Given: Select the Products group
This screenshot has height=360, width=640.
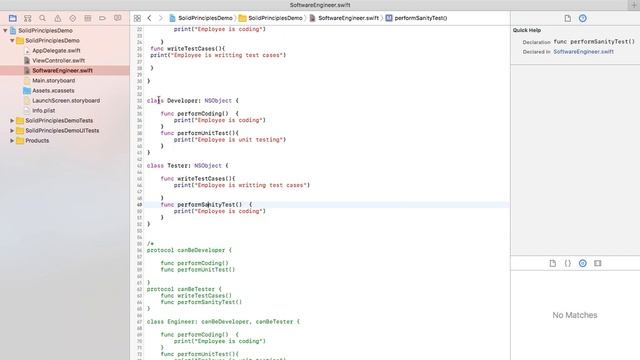Looking at the screenshot, I should pos(37,140).
